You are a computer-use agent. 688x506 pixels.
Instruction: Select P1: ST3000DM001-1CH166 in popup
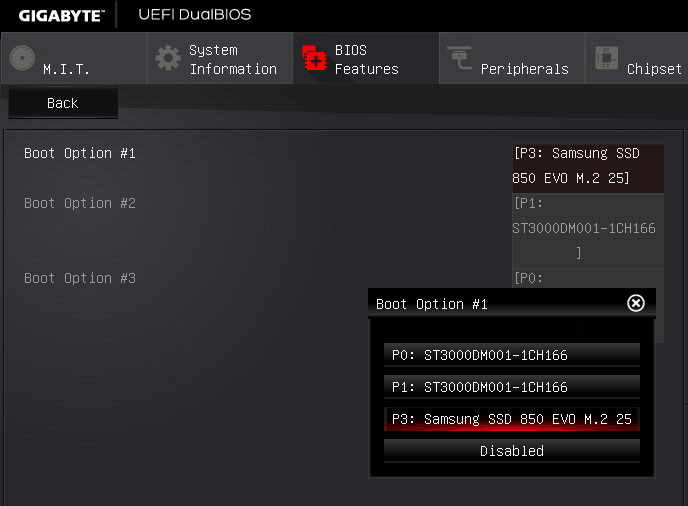(x=512, y=387)
